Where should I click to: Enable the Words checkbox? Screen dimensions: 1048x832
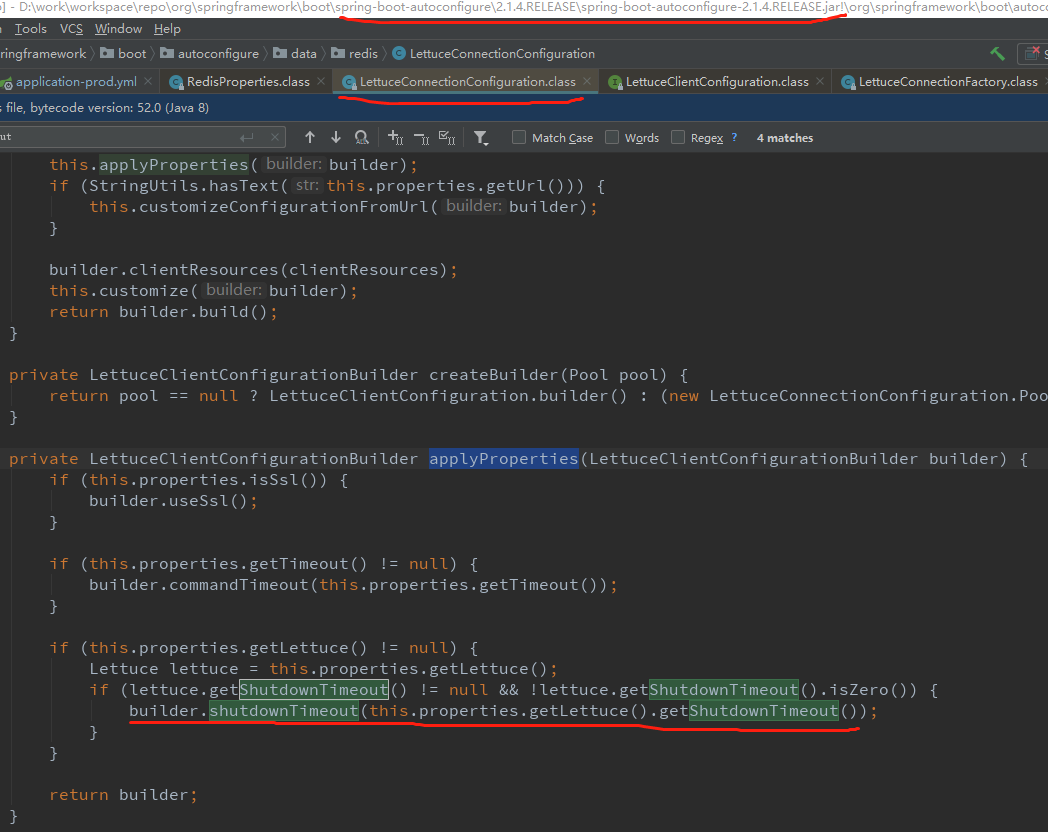(x=609, y=137)
